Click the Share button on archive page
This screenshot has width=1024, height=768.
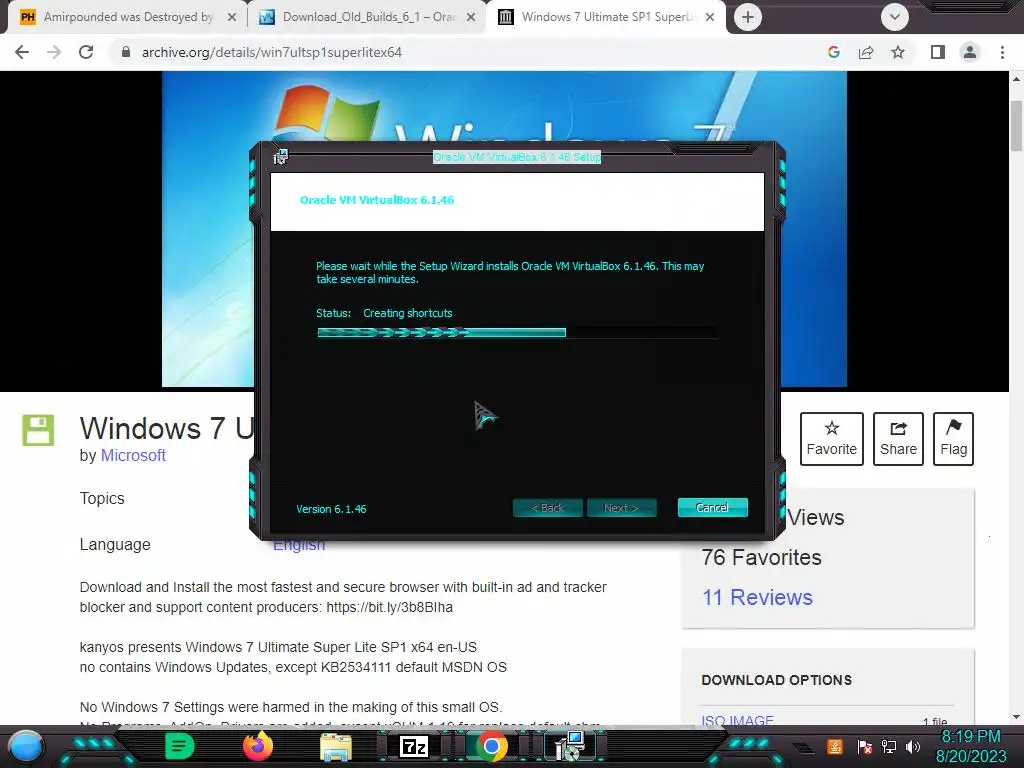(898, 439)
